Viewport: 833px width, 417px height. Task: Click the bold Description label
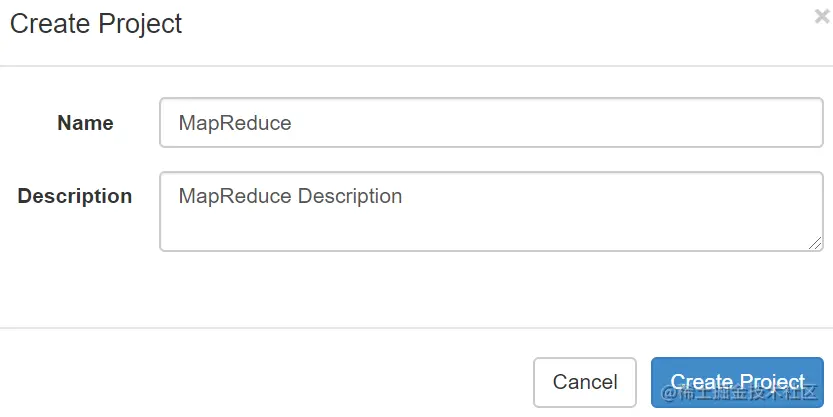pyautogui.click(x=75, y=196)
